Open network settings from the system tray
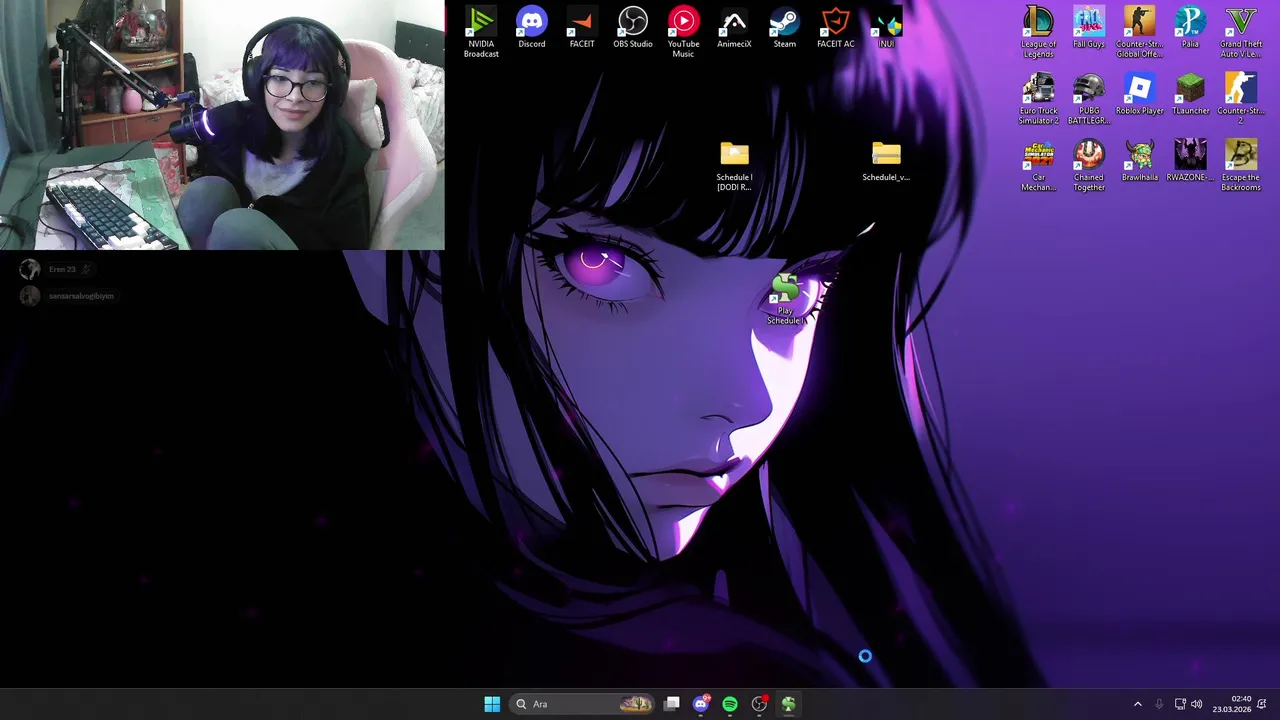The height and width of the screenshot is (720, 1280). (x=1180, y=704)
